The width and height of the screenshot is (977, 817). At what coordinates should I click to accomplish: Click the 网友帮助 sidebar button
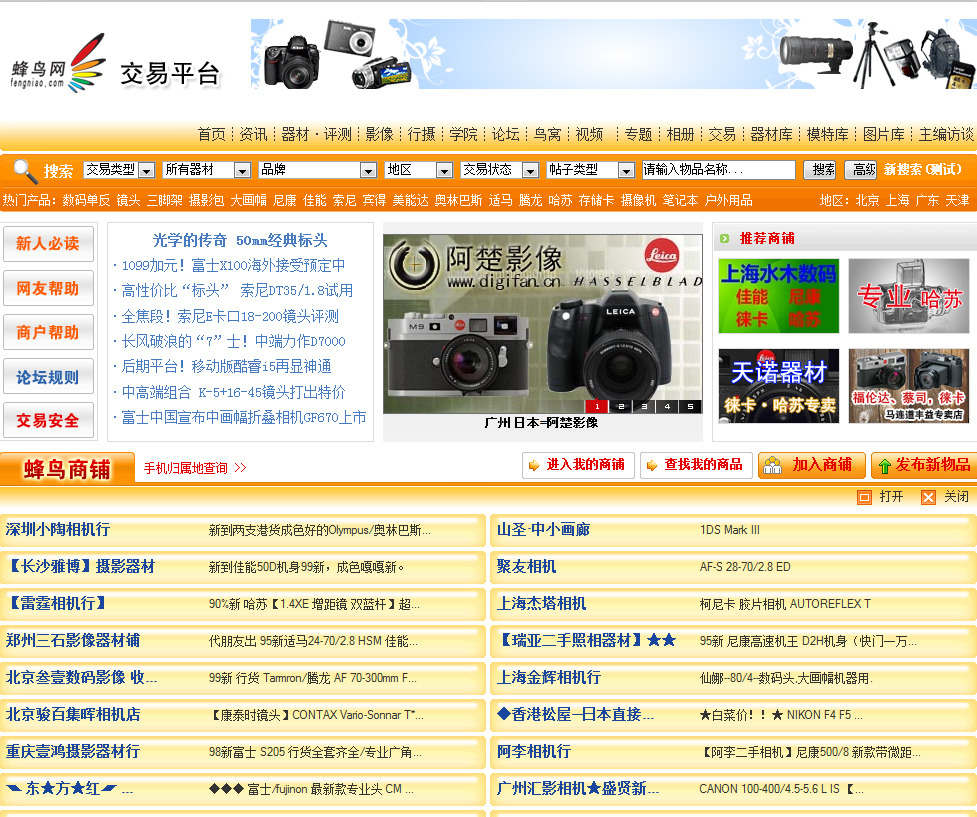point(48,288)
